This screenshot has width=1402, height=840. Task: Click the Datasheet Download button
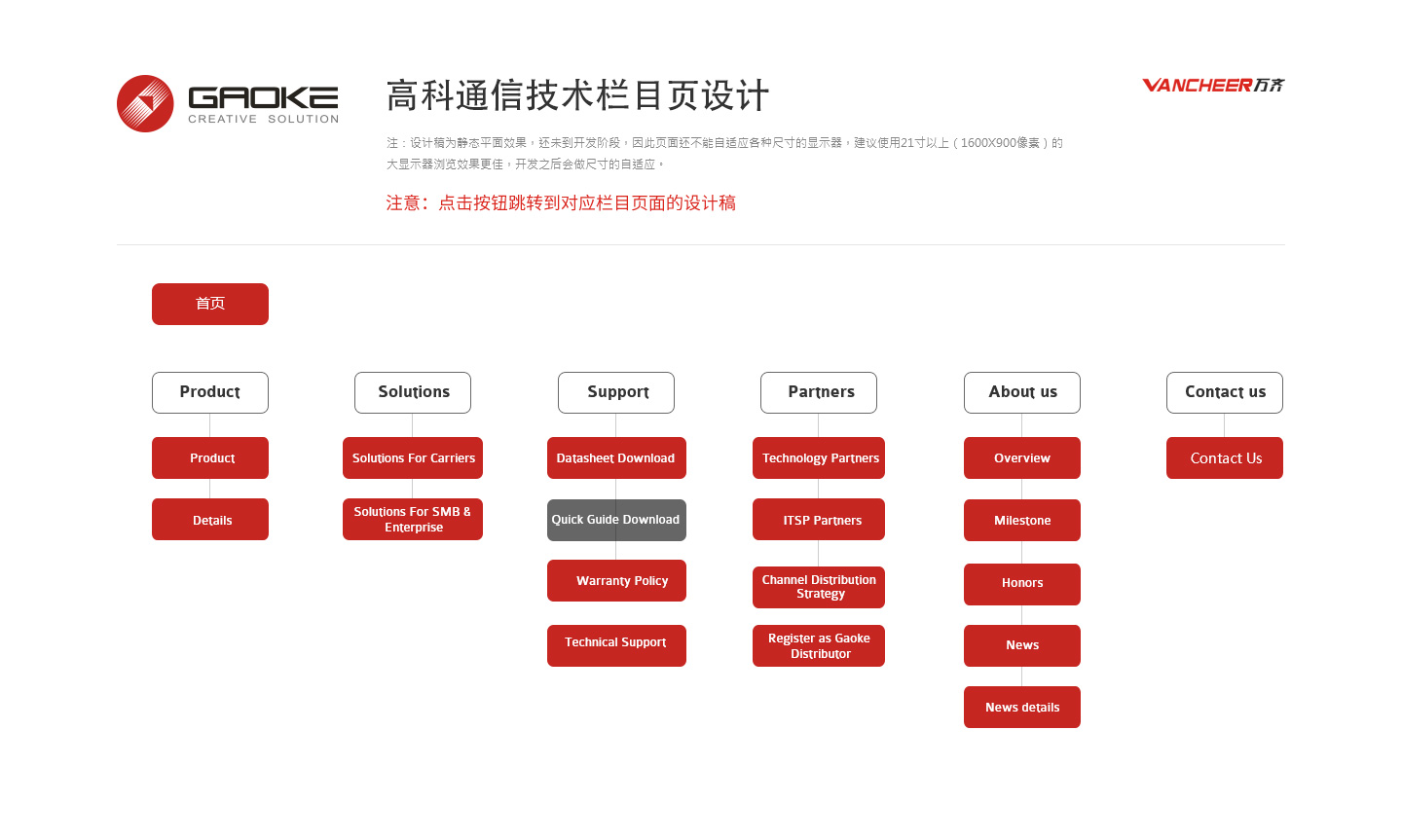(x=616, y=457)
